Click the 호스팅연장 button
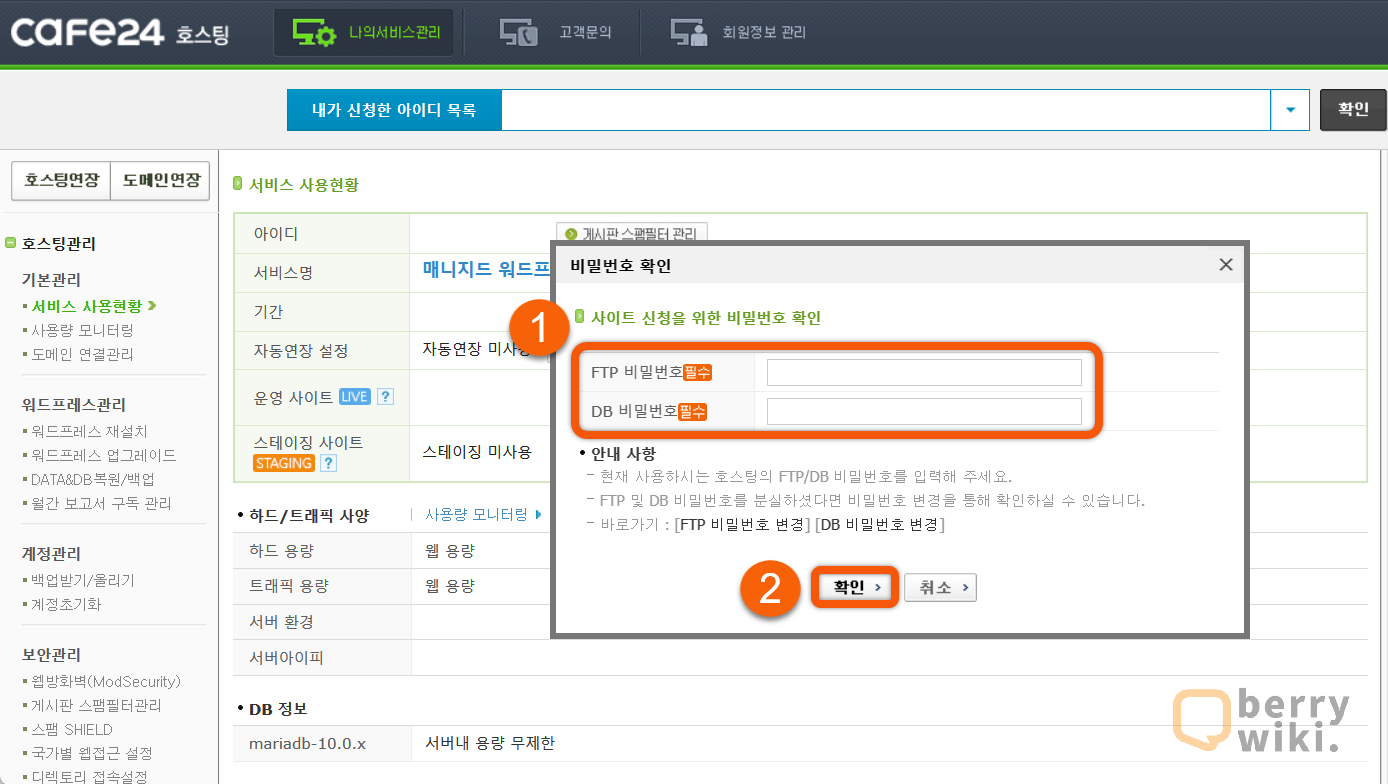Viewport: 1388px width, 784px height. tap(61, 181)
